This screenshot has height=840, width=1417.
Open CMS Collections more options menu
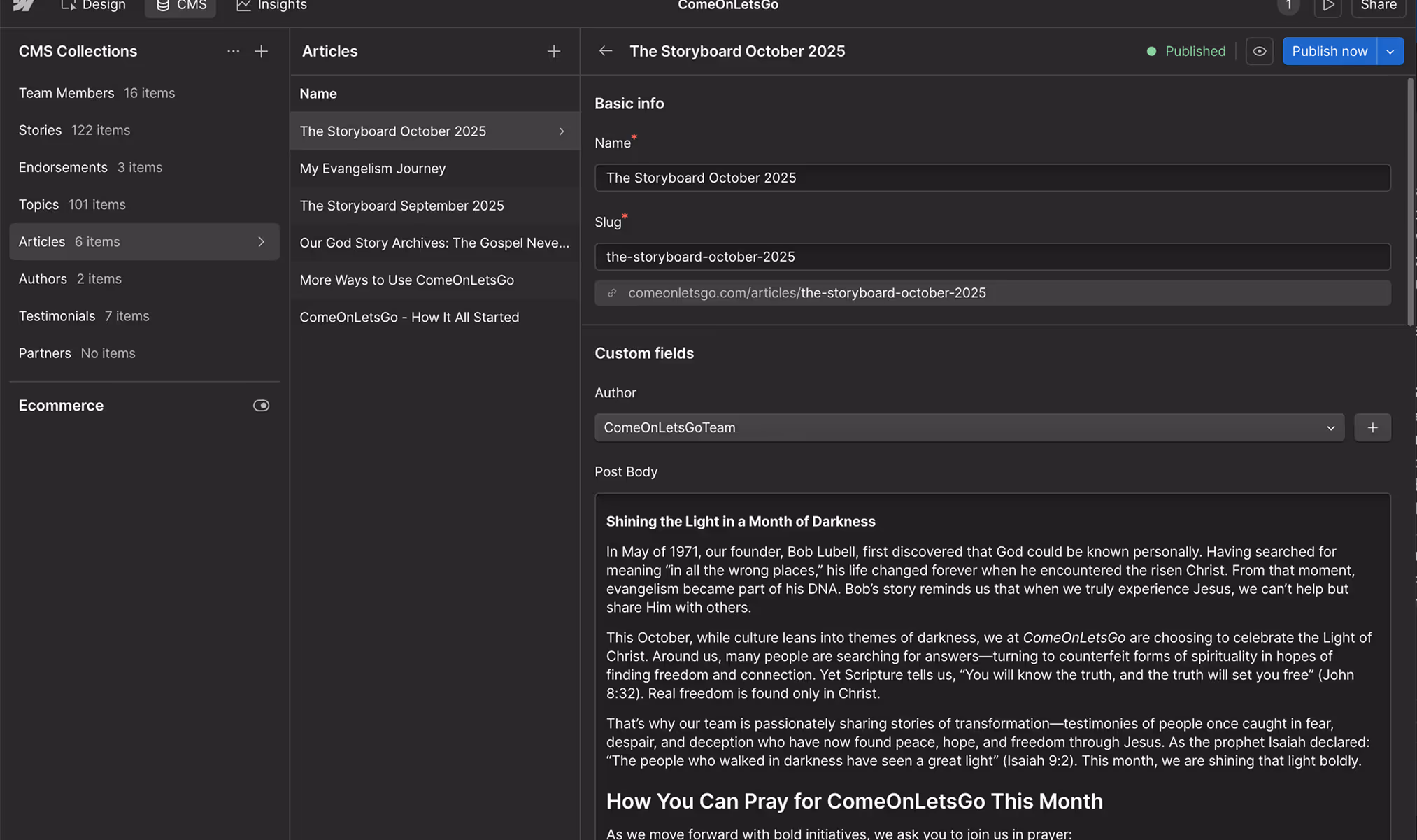point(233,51)
